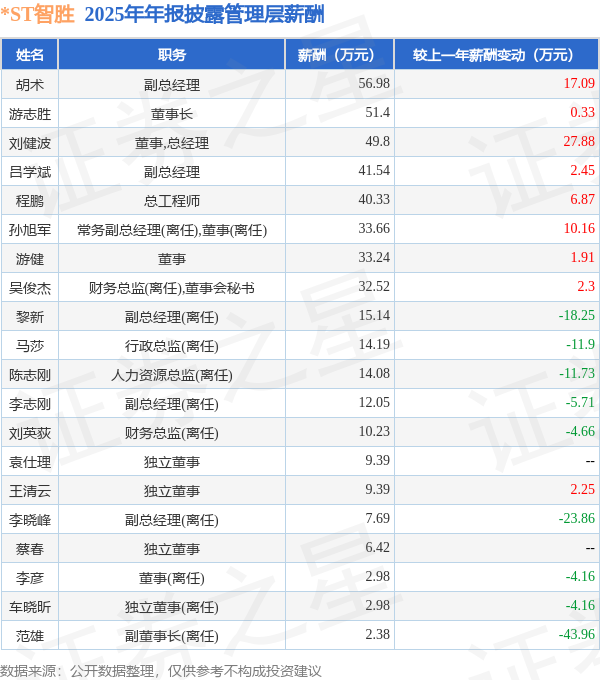Click 孙旭军 name cell
Viewport: 600px width, 680px height.
[x=29, y=230]
